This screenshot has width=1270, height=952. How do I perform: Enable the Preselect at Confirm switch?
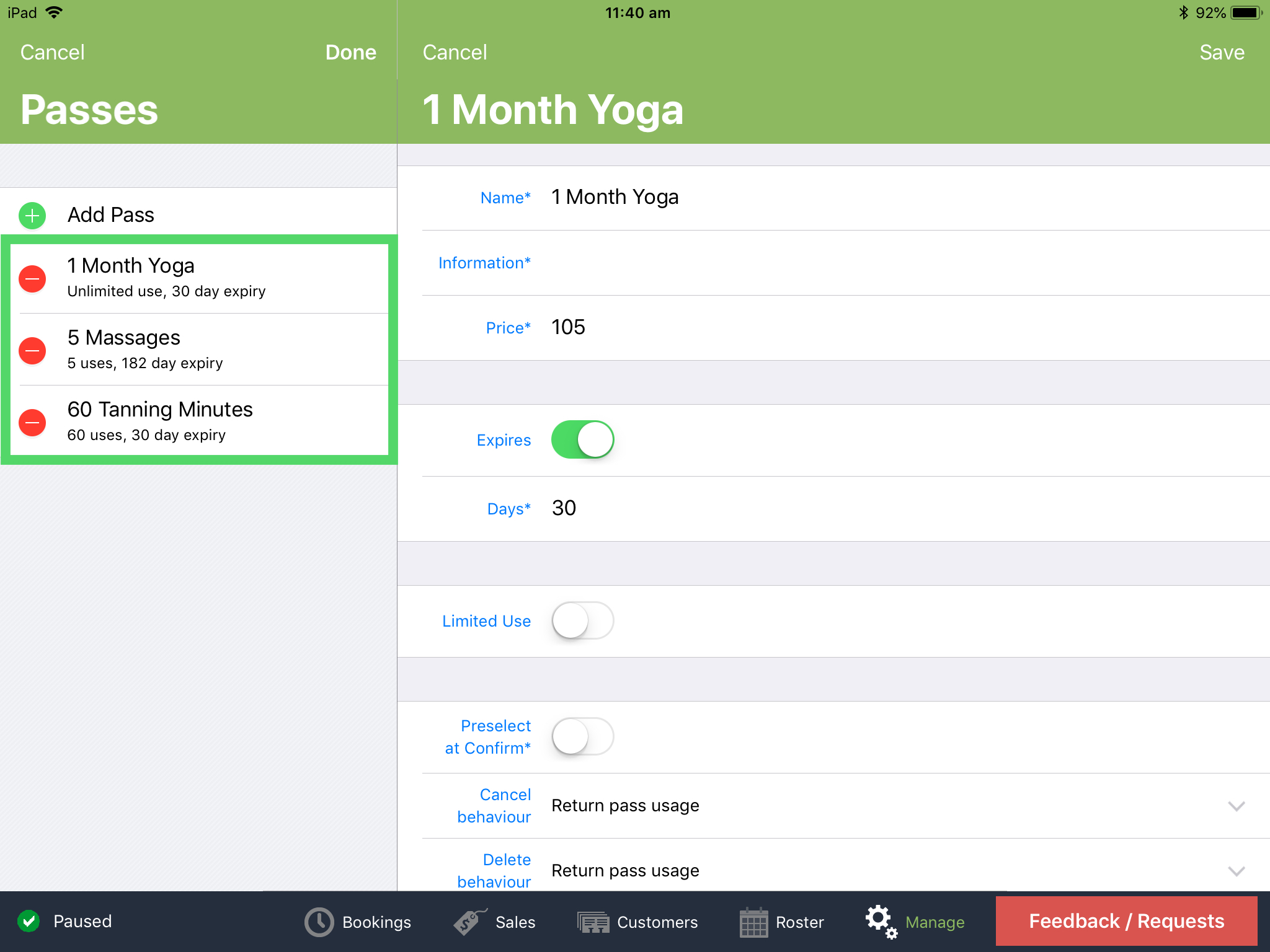coord(582,736)
